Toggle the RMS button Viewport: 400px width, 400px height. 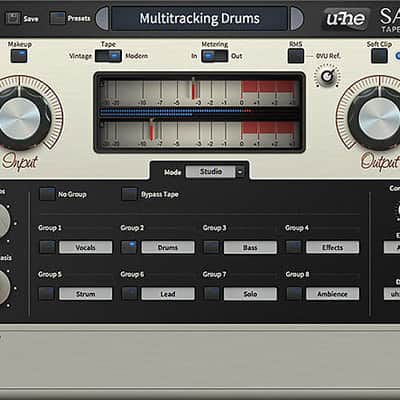pos(296,56)
